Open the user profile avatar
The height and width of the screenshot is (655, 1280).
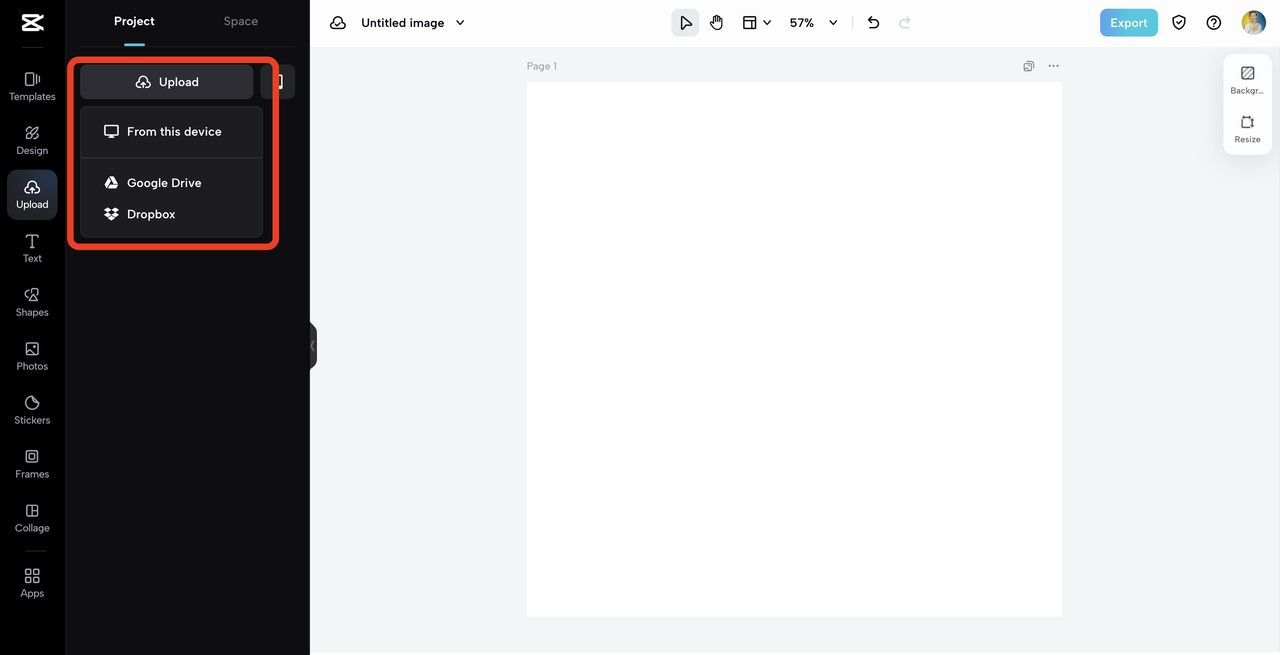1253,22
